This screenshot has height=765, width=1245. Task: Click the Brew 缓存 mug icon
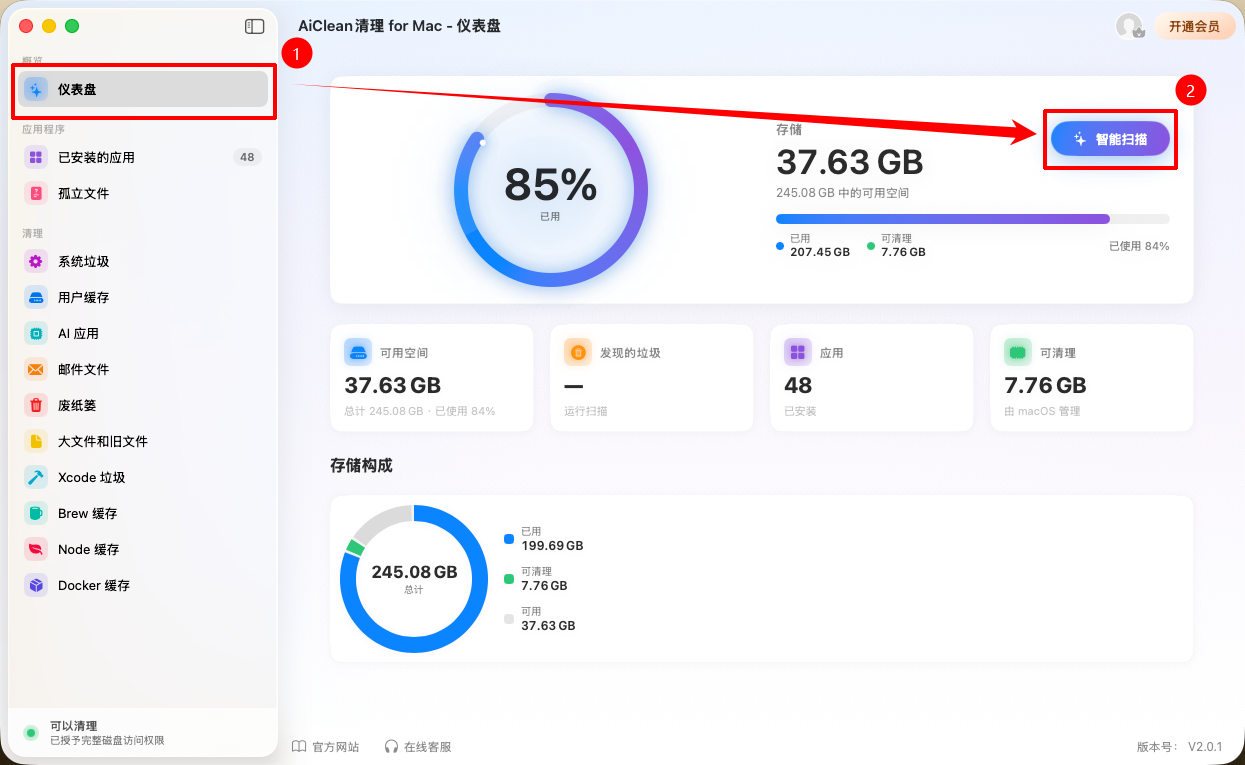[x=36, y=513]
